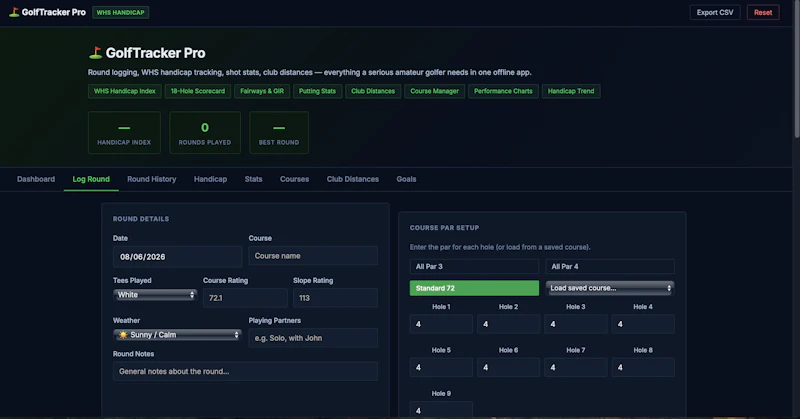The width and height of the screenshot is (800, 419).
Task: Click the Round Notes text field
Action: (x=245, y=372)
